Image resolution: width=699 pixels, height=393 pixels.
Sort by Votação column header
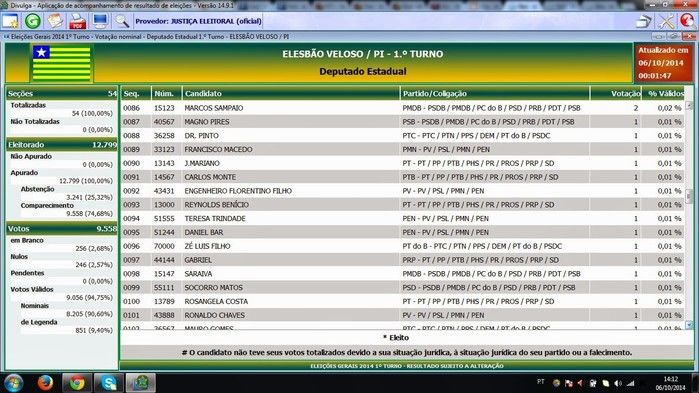coord(616,93)
